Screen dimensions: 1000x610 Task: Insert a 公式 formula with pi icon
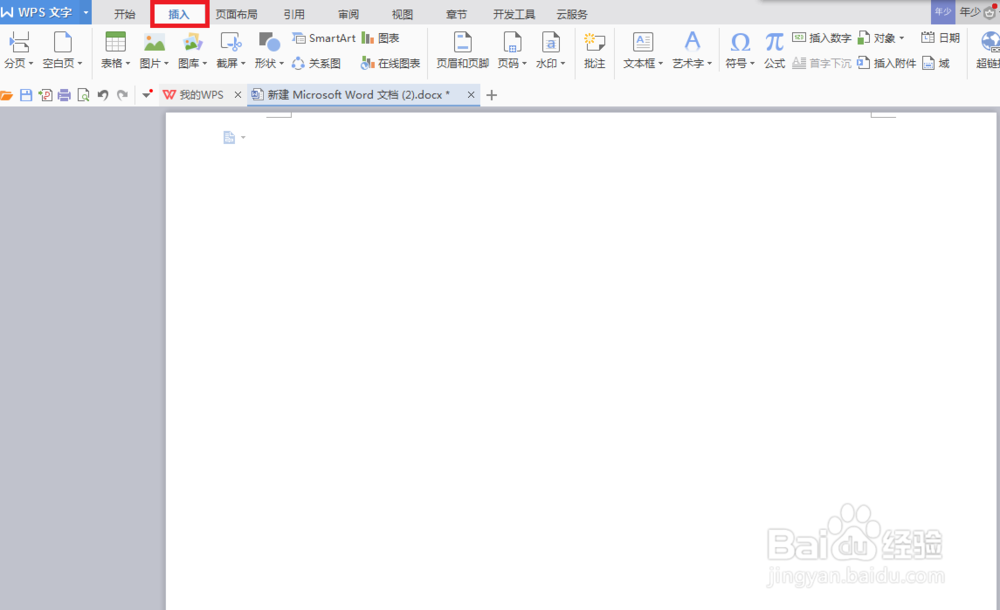[774, 50]
